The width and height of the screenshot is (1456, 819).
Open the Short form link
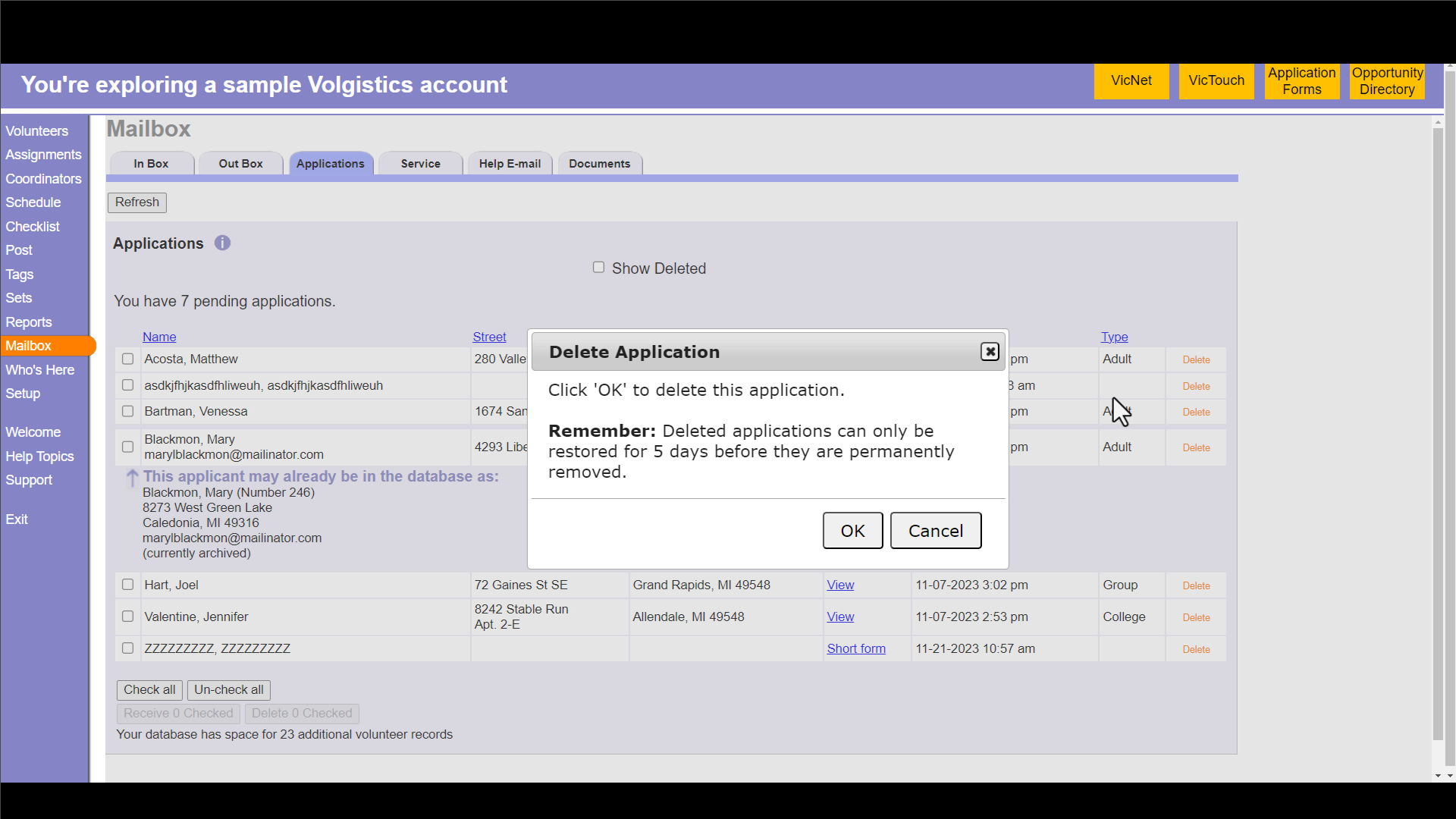click(x=855, y=649)
